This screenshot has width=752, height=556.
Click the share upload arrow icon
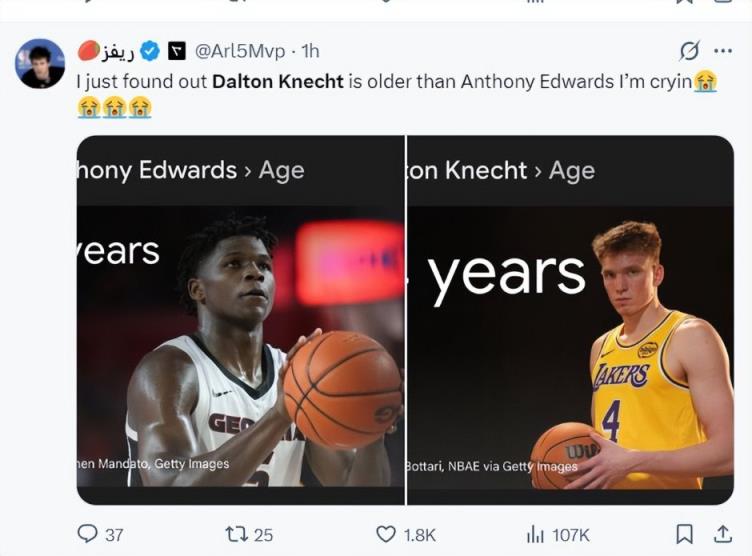point(721,534)
